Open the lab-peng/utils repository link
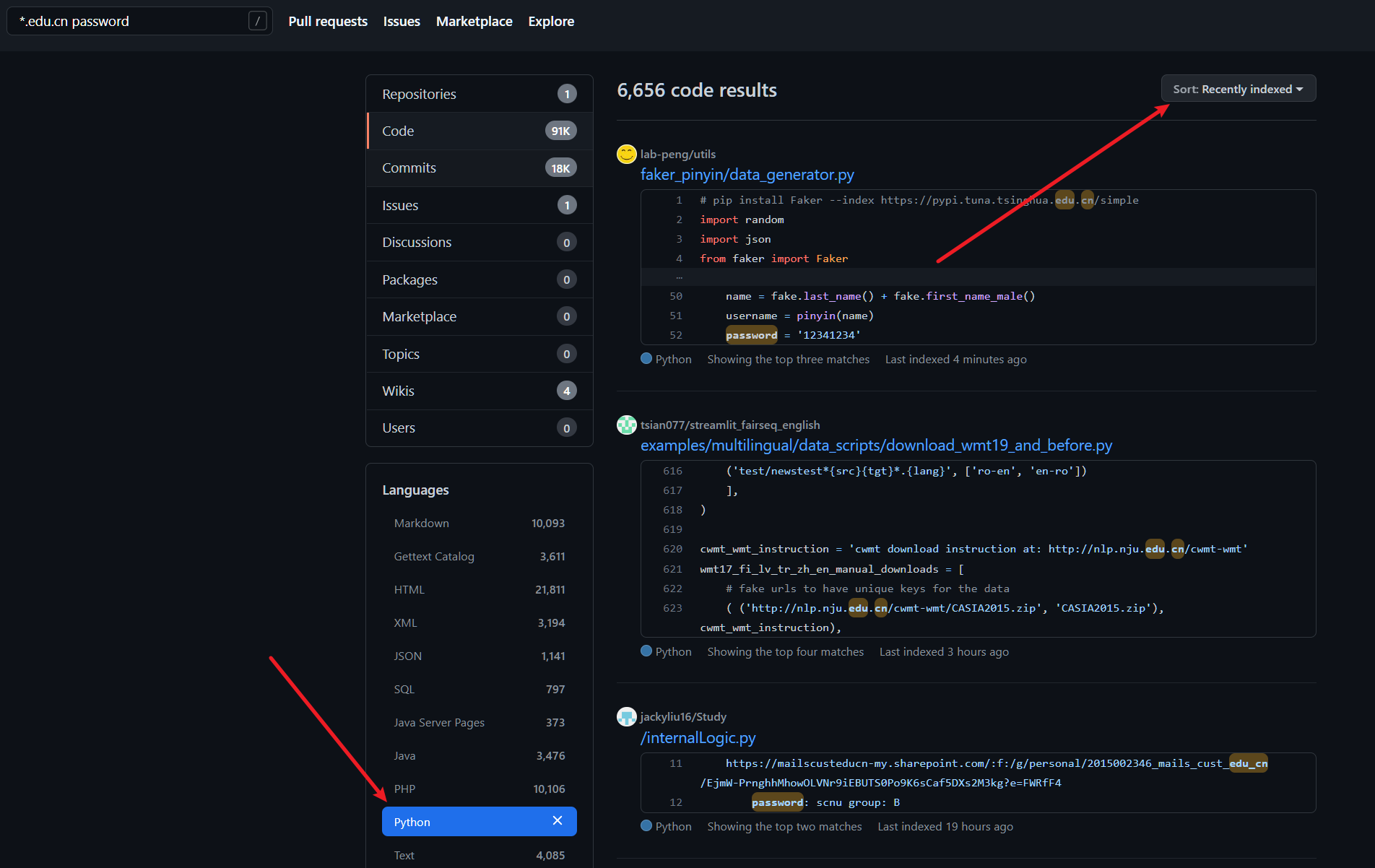1375x868 pixels. point(677,154)
